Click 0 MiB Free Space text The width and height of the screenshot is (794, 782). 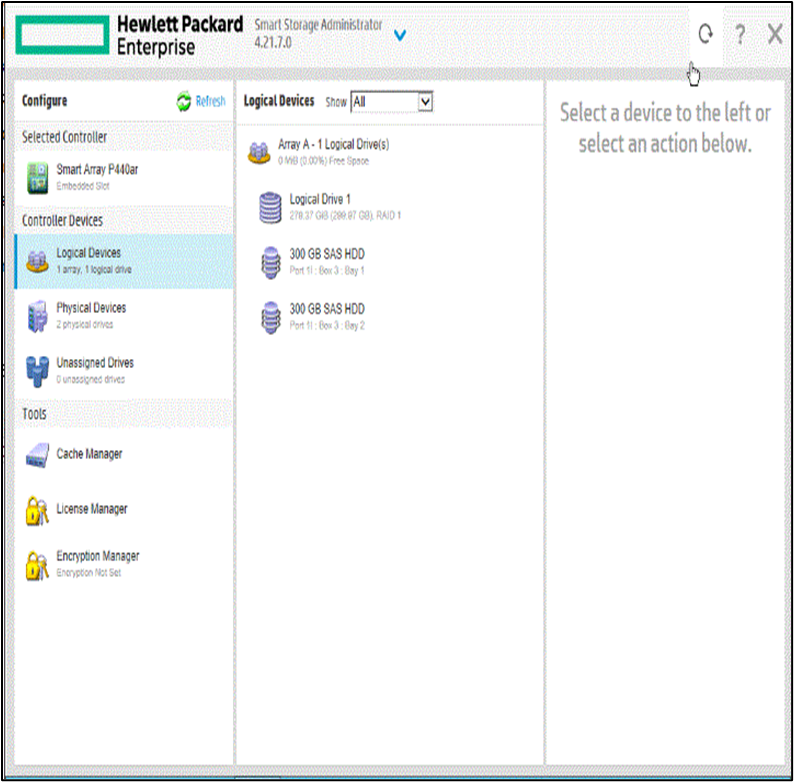[x=324, y=161]
